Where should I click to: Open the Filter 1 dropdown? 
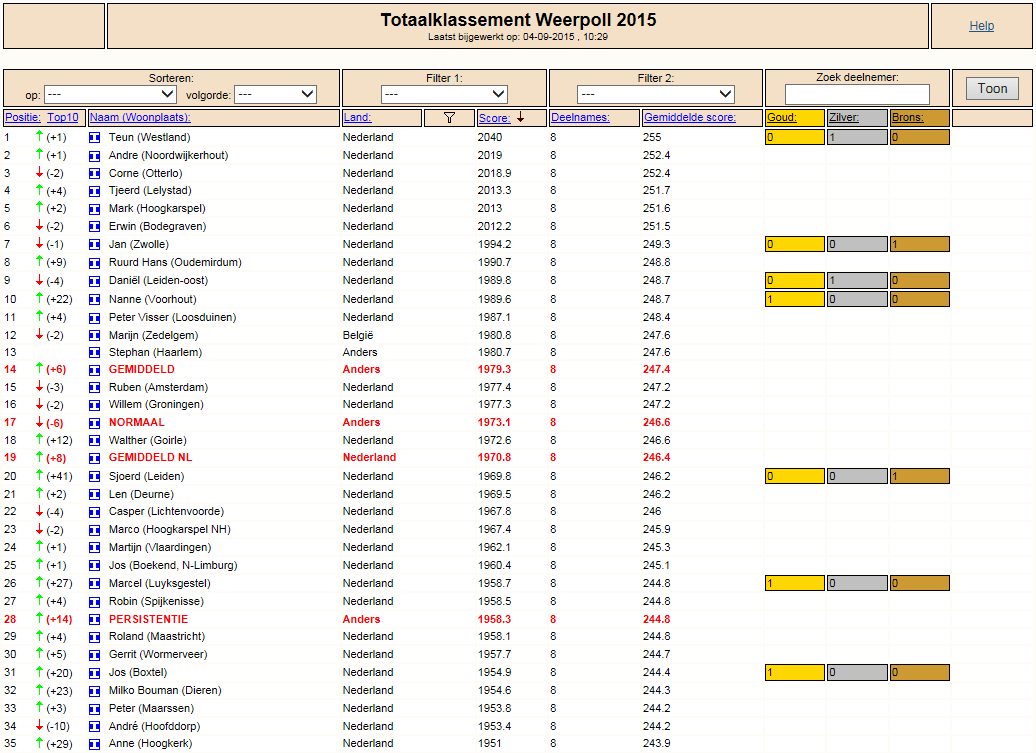[444, 94]
